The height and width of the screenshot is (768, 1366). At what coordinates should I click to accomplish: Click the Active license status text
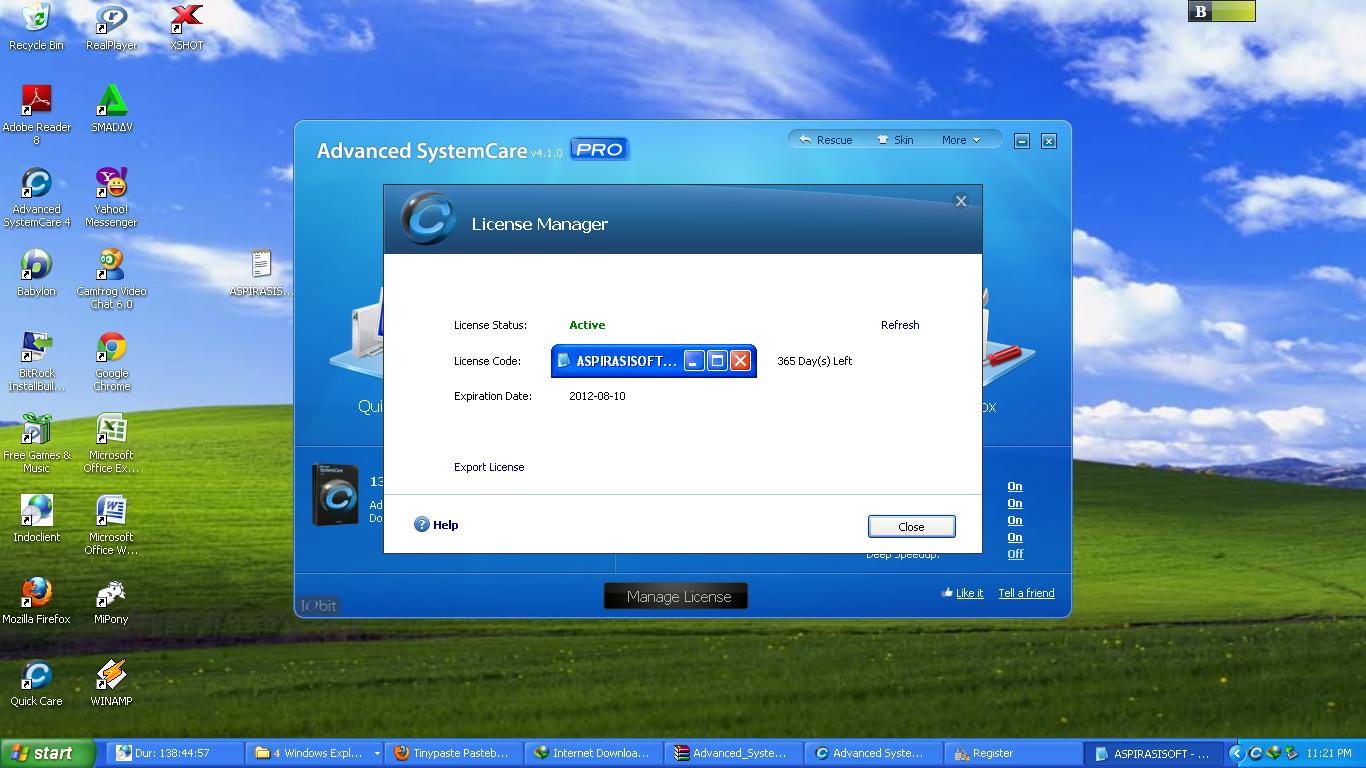[587, 325]
